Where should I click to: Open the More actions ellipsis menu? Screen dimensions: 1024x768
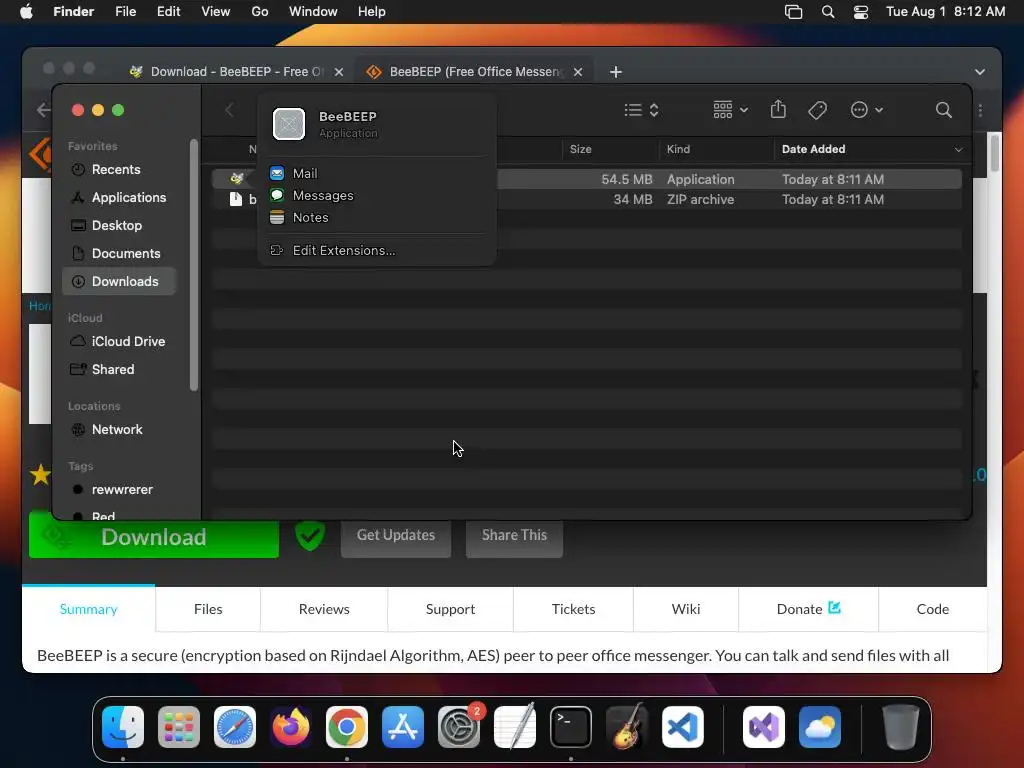pyautogui.click(x=866, y=110)
